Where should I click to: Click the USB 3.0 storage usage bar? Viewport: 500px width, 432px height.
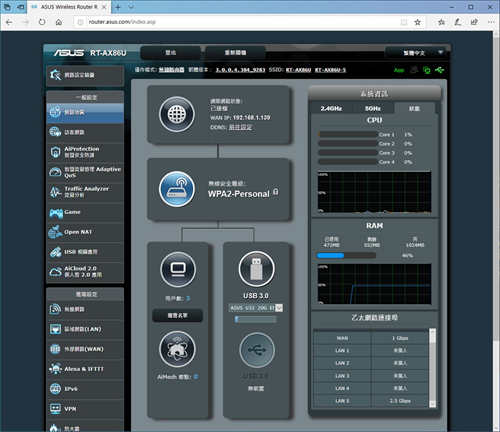pos(256,319)
